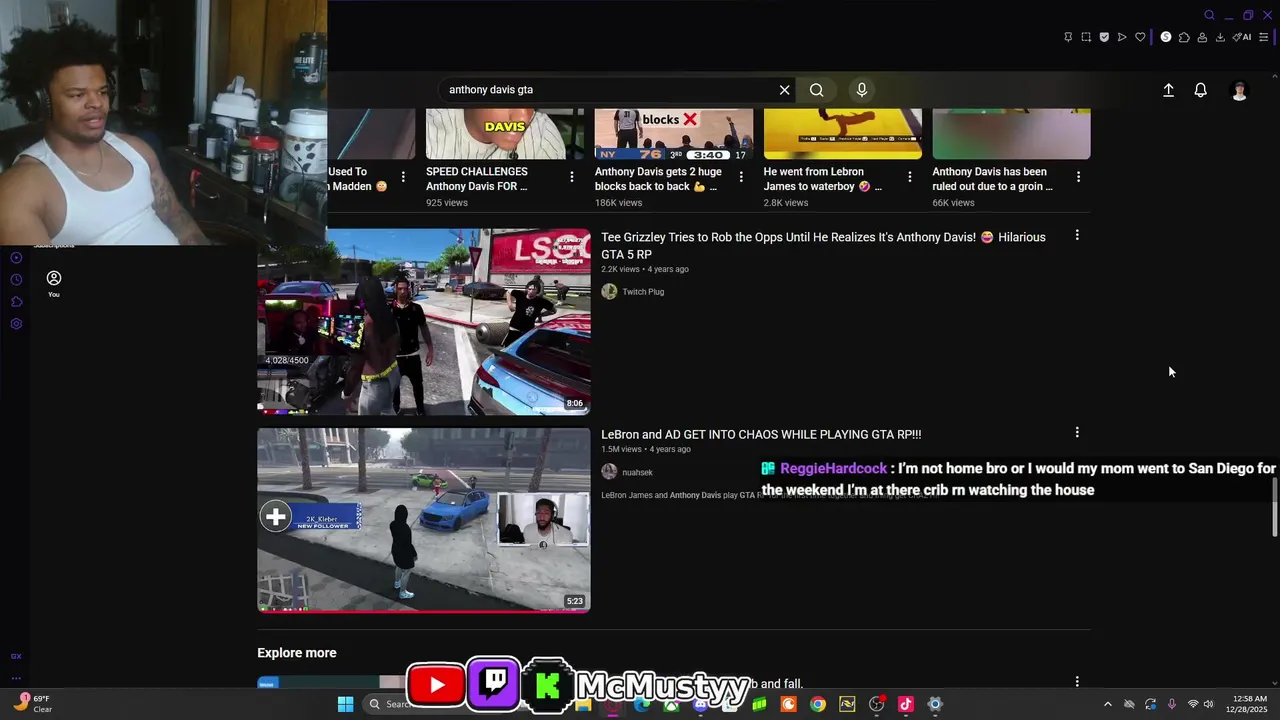Open options for 'Lebron James to waterboy' short

pyautogui.click(x=910, y=177)
